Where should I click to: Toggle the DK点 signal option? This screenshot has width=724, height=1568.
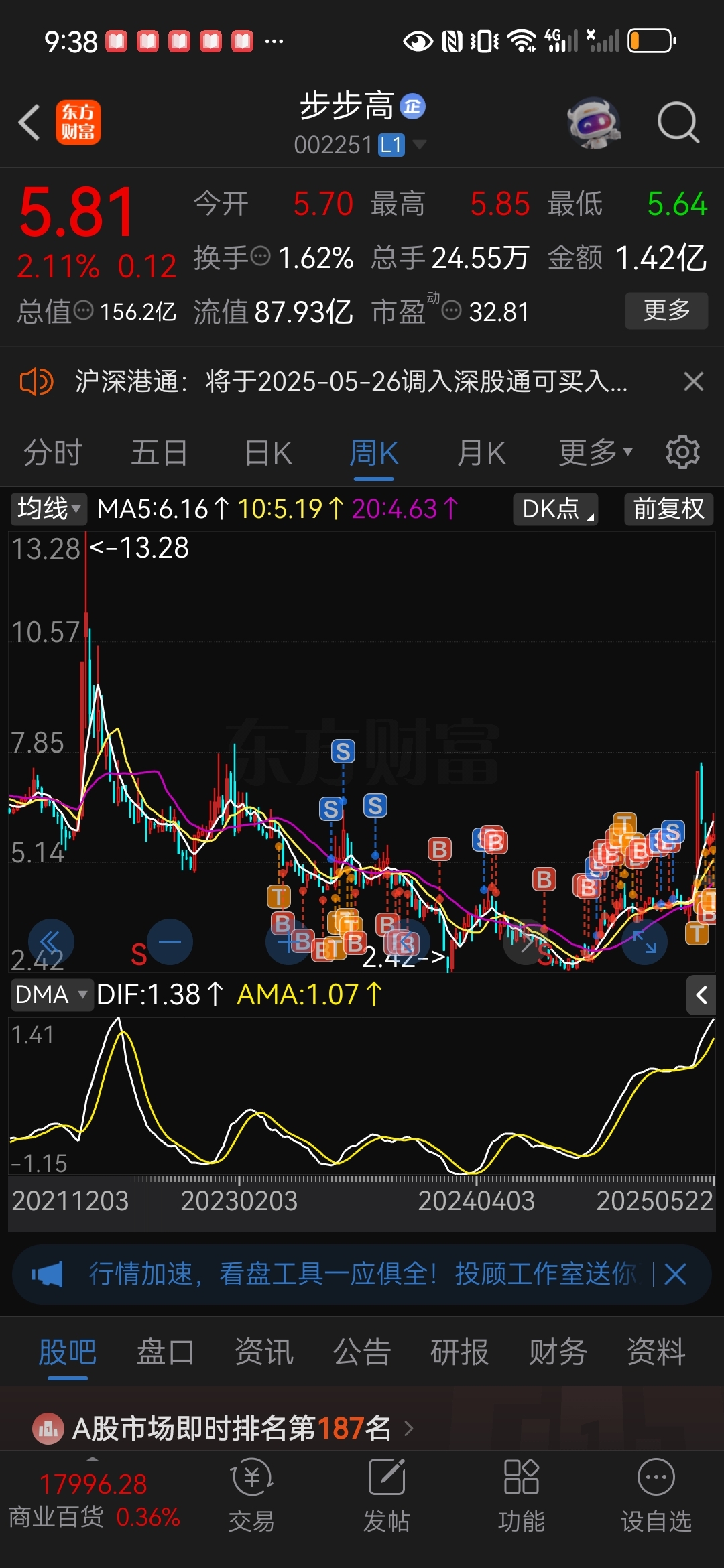click(556, 509)
